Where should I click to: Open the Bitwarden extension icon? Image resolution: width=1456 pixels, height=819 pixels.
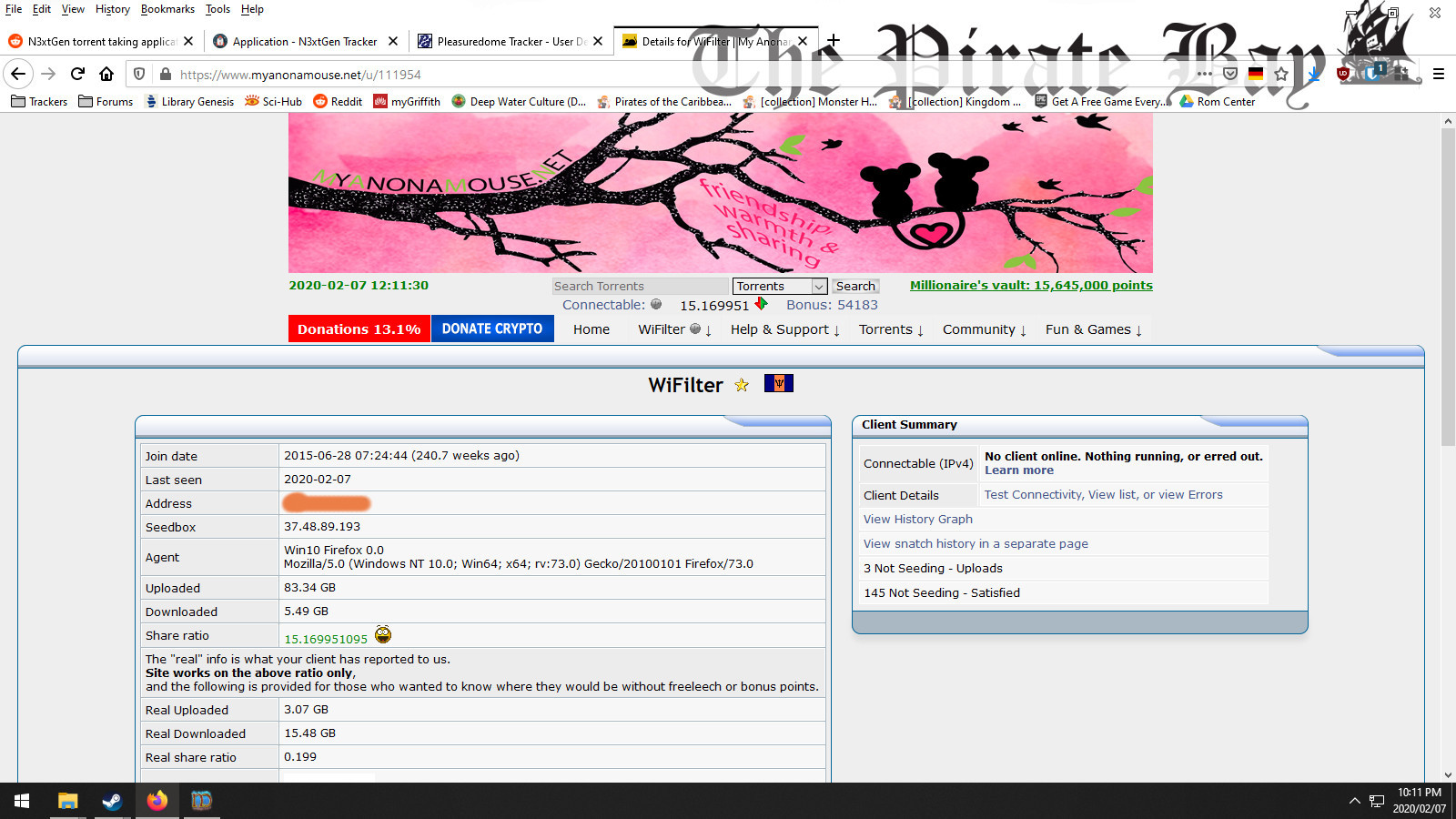click(x=1372, y=73)
